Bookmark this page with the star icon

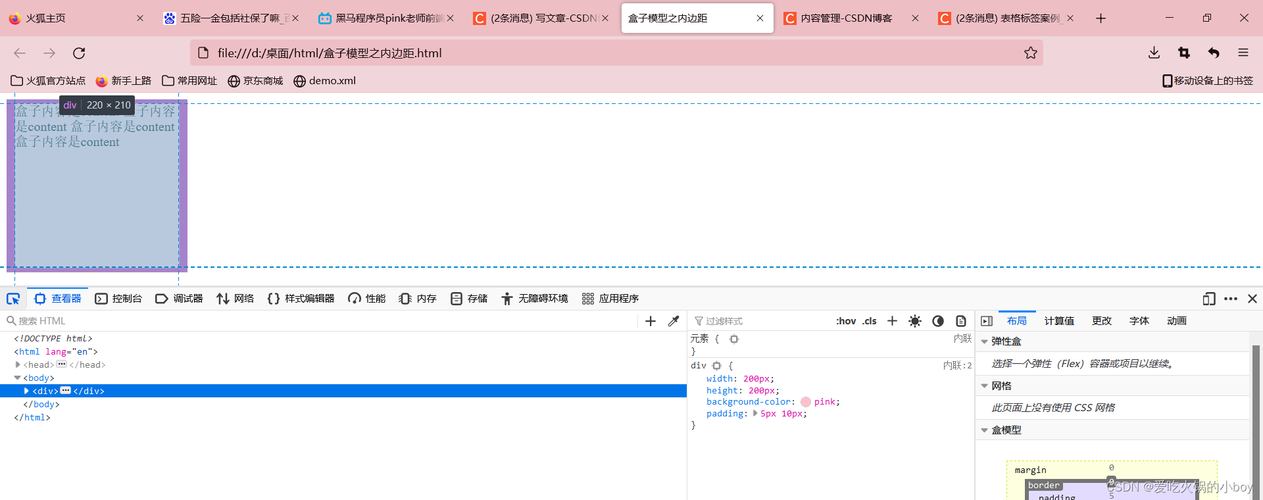click(x=1030, y=53)
